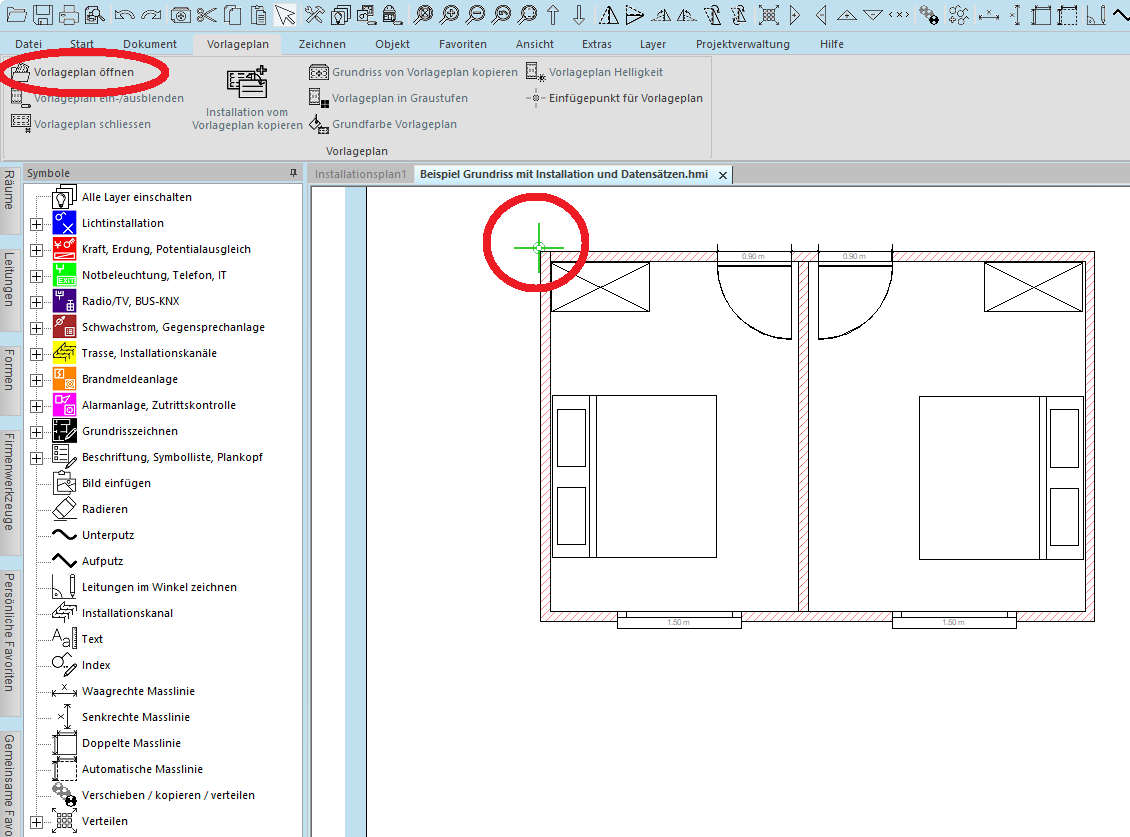
Task: Pin the Symbole panel with pushpin
Action: point(293,173)
